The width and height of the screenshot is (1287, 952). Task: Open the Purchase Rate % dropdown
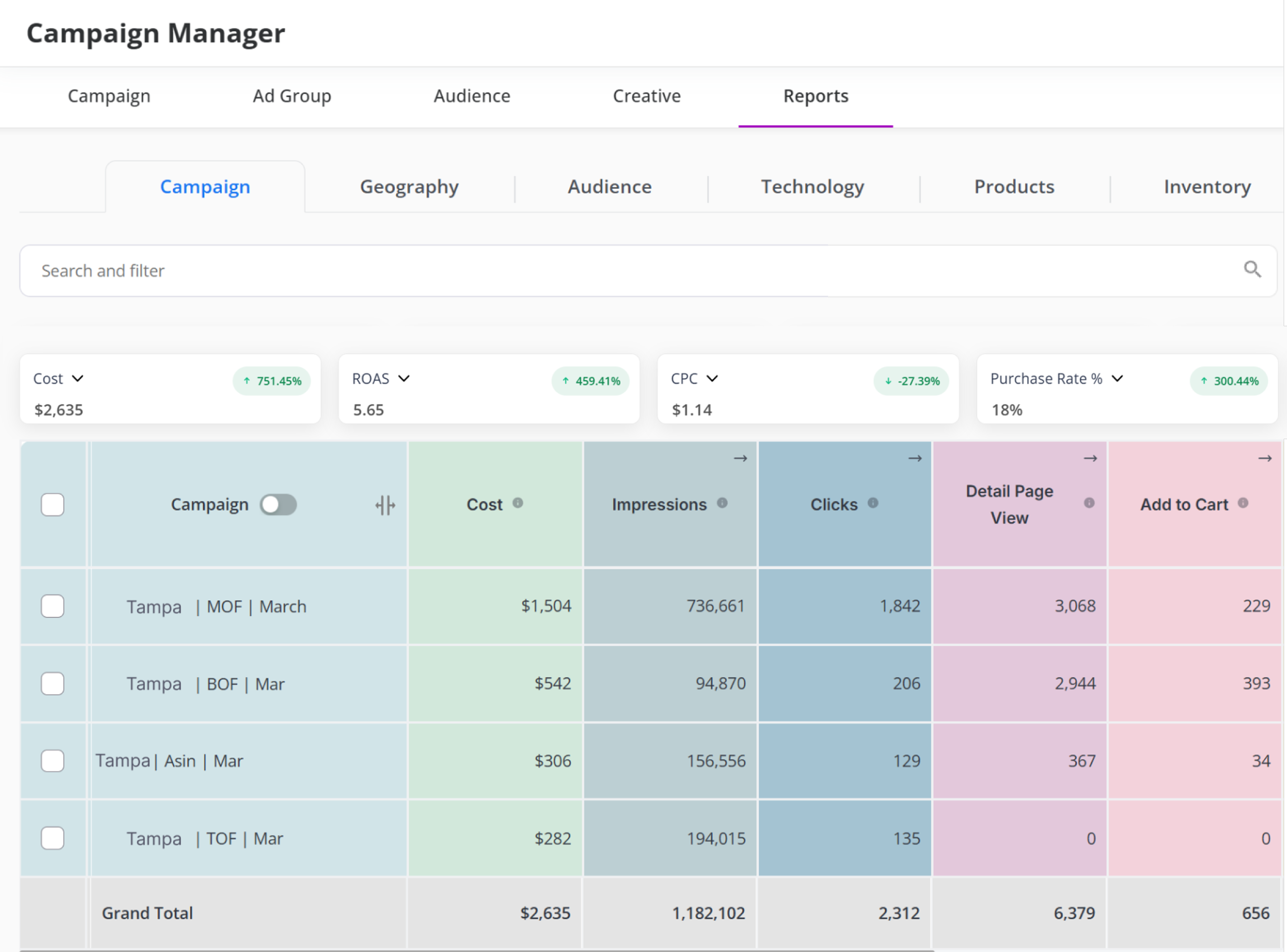[x=1118, y=379]
